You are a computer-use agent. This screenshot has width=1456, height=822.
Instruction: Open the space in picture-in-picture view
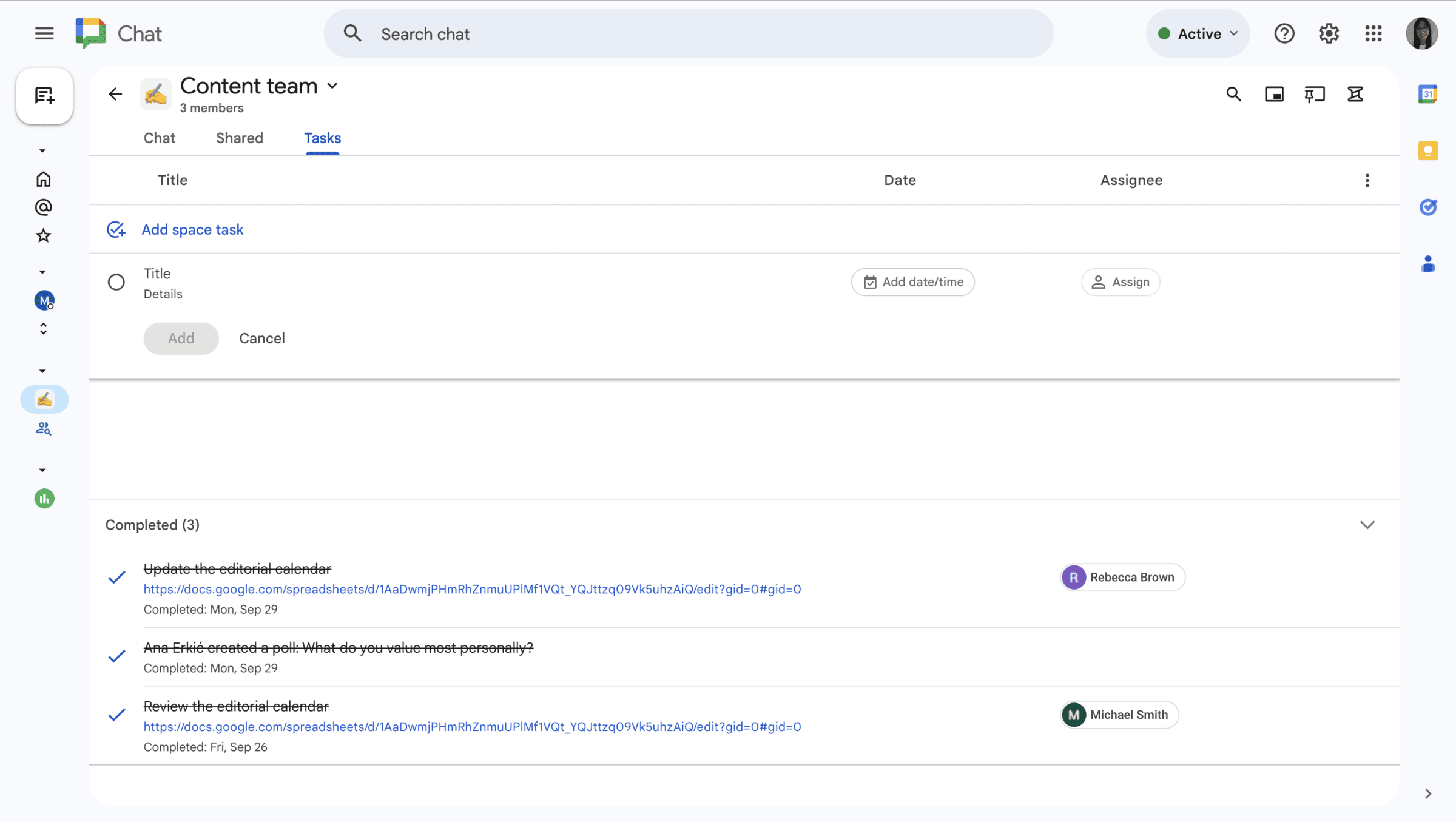(x=1274, y=94)
